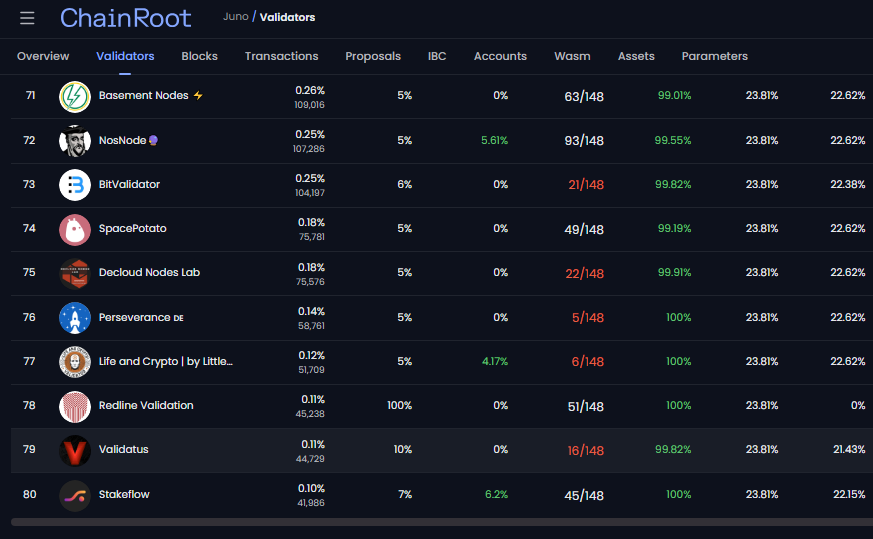Click BitValidator 6% commission value
The width and height of the screenshot is (873, 539).
[405, 184]
